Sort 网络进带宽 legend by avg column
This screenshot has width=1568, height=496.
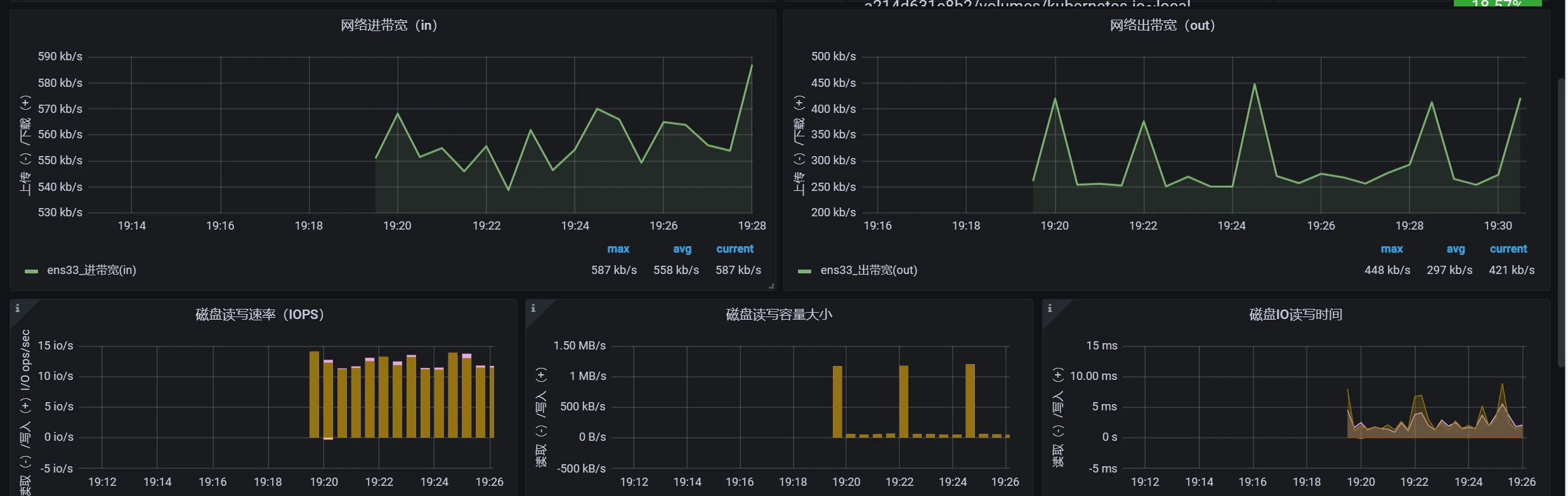click(682, 249)
